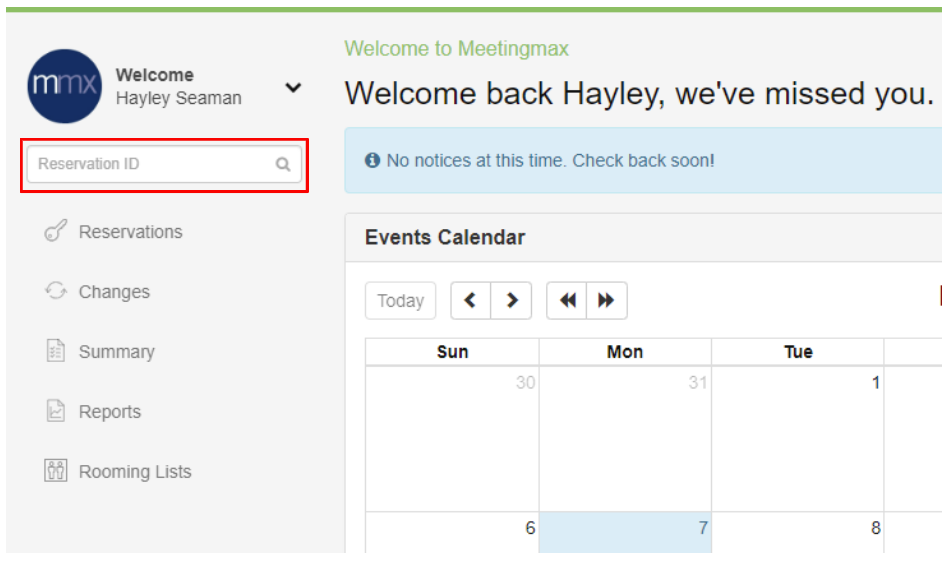Click the Reservations key icon

coord(55,231)
